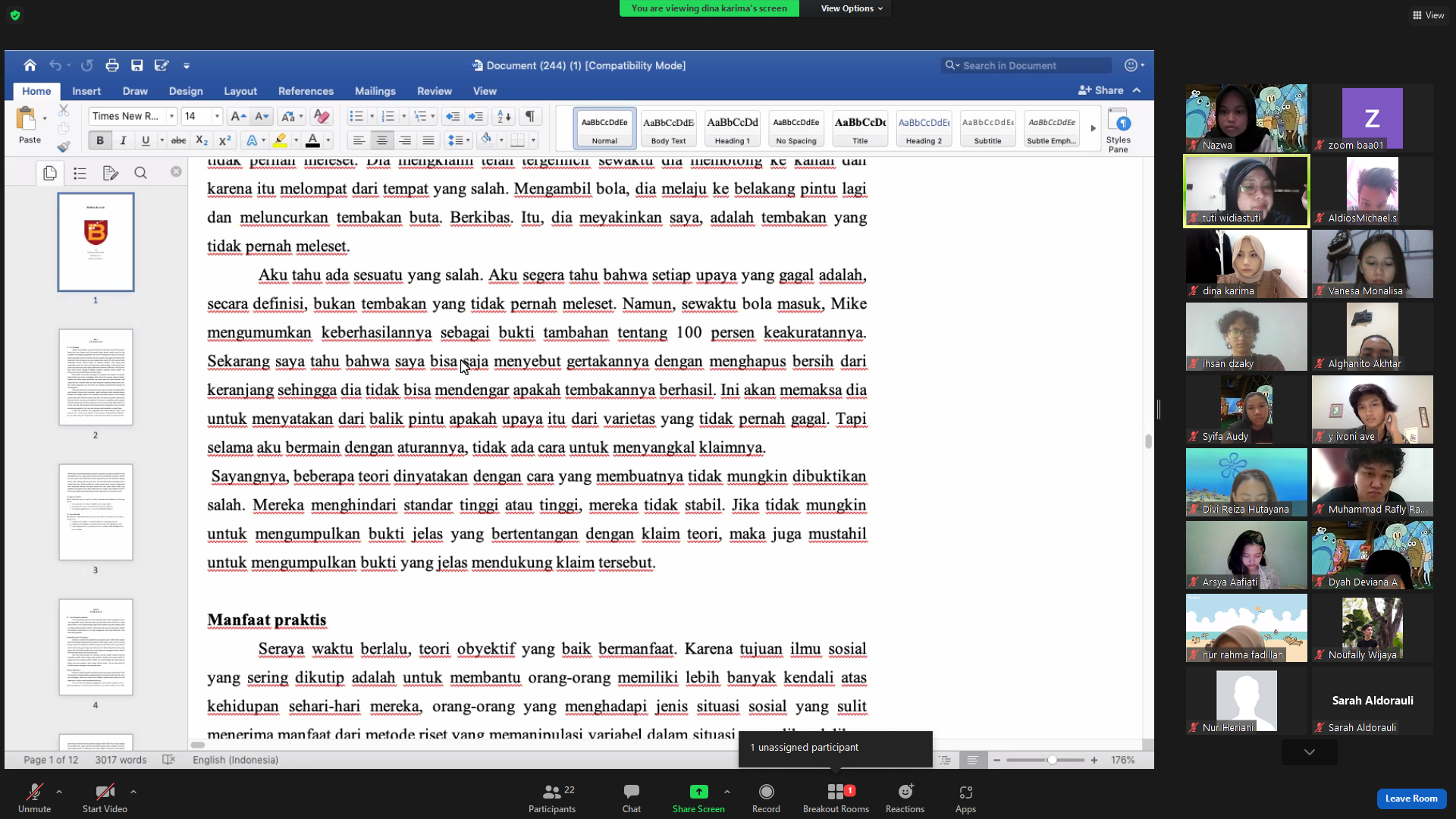Image resolution: width=1456 pixels, height=819 pixels.
Task: Show document map list in sidebar
Action: 80,173
